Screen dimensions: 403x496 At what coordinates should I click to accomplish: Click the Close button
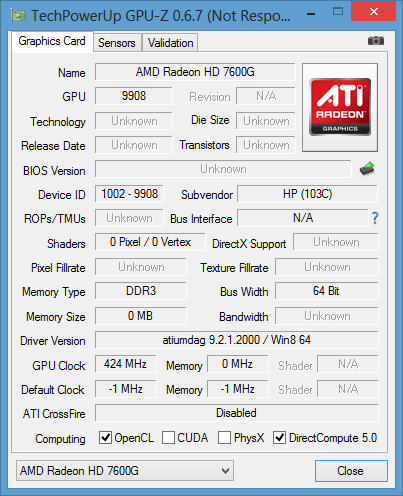coord(351,471)
